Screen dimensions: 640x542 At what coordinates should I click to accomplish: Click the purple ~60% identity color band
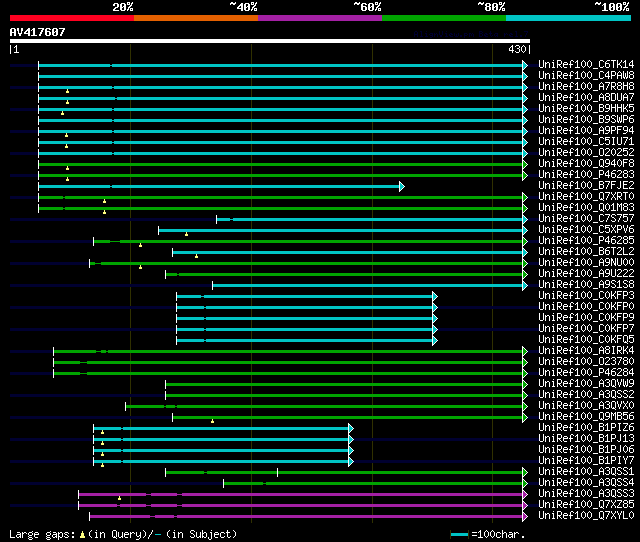click(320, 18)
